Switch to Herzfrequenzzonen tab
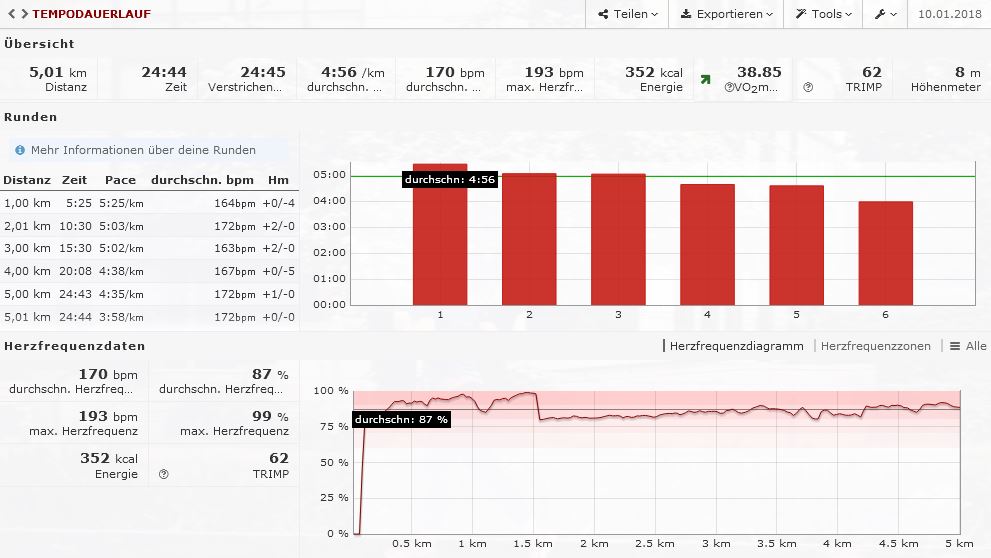Screen dimensions: 991x558 (875, 346)
